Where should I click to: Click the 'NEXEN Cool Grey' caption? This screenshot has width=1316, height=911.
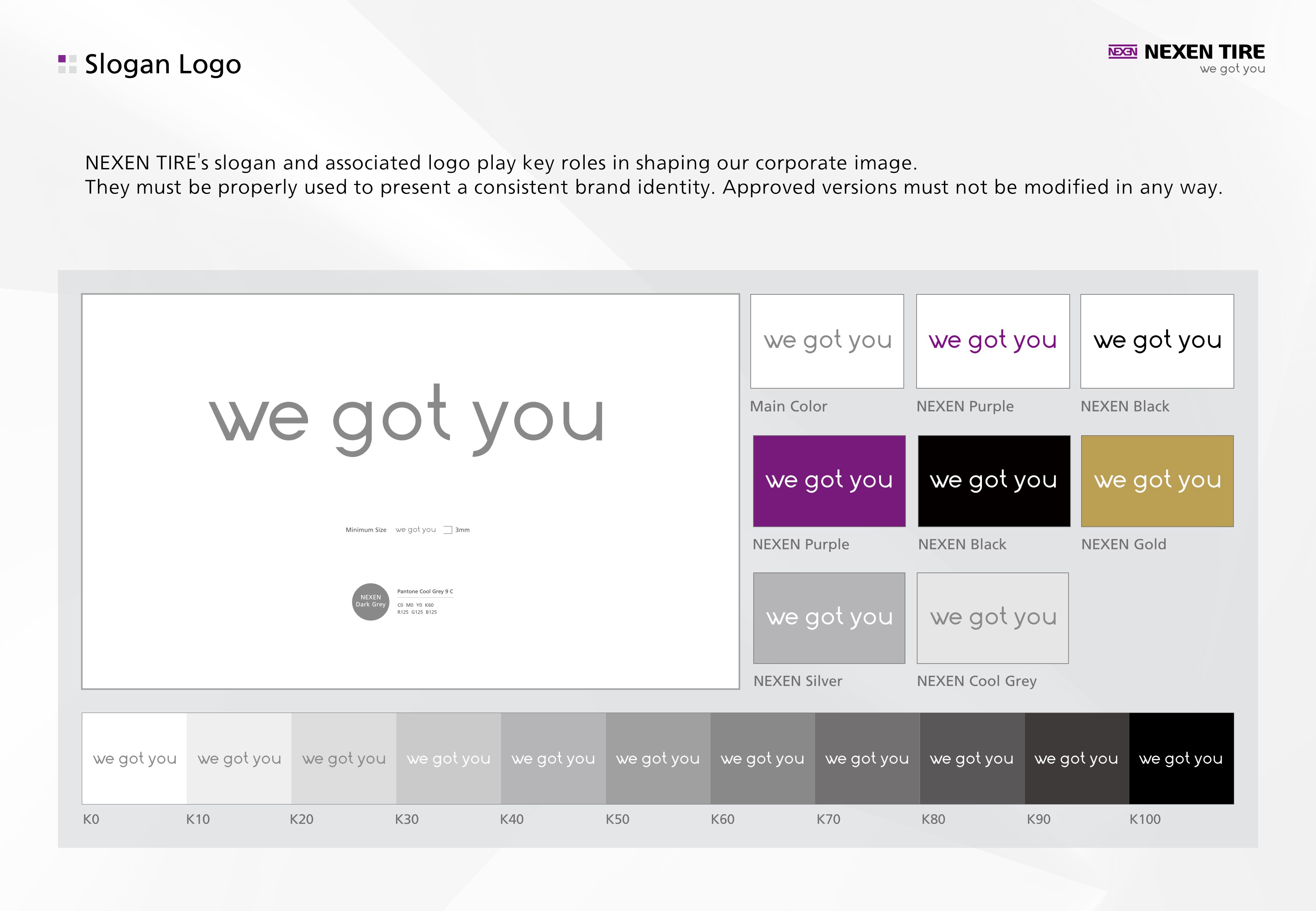(976, 681)
